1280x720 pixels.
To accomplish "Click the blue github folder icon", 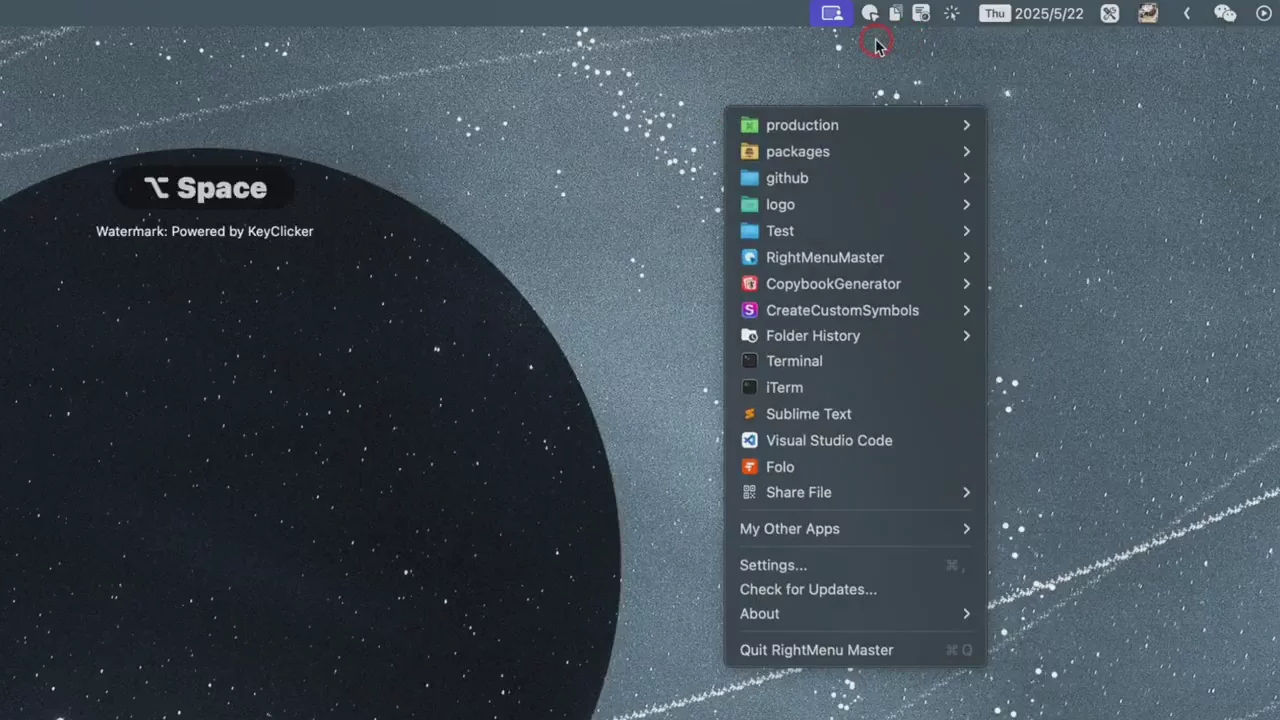I will (x=749, y=178).
